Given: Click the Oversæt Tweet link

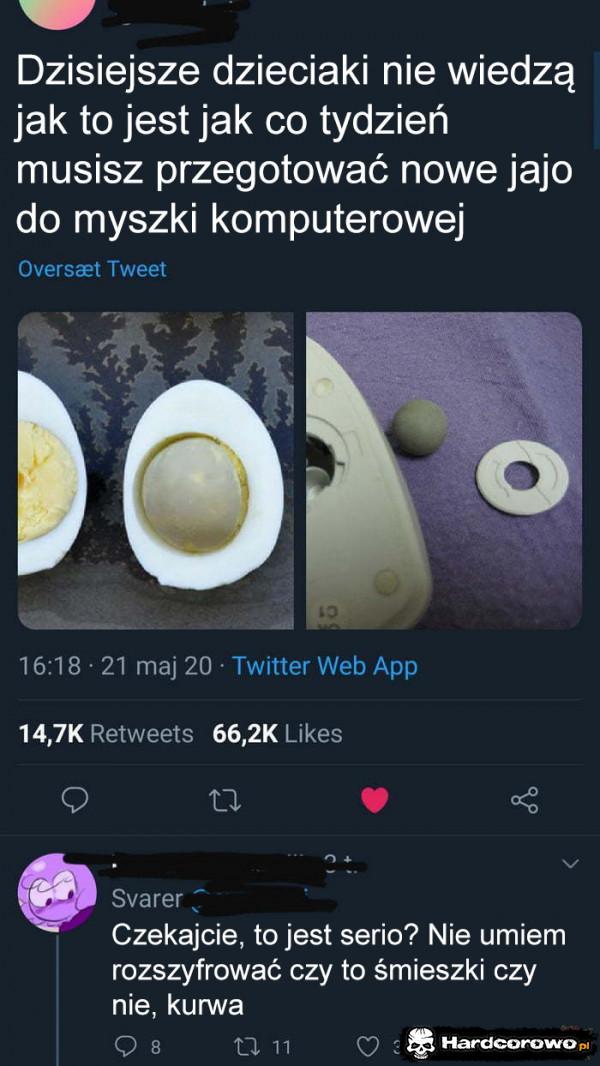Looking at the screenshot, I should (91, 268).
